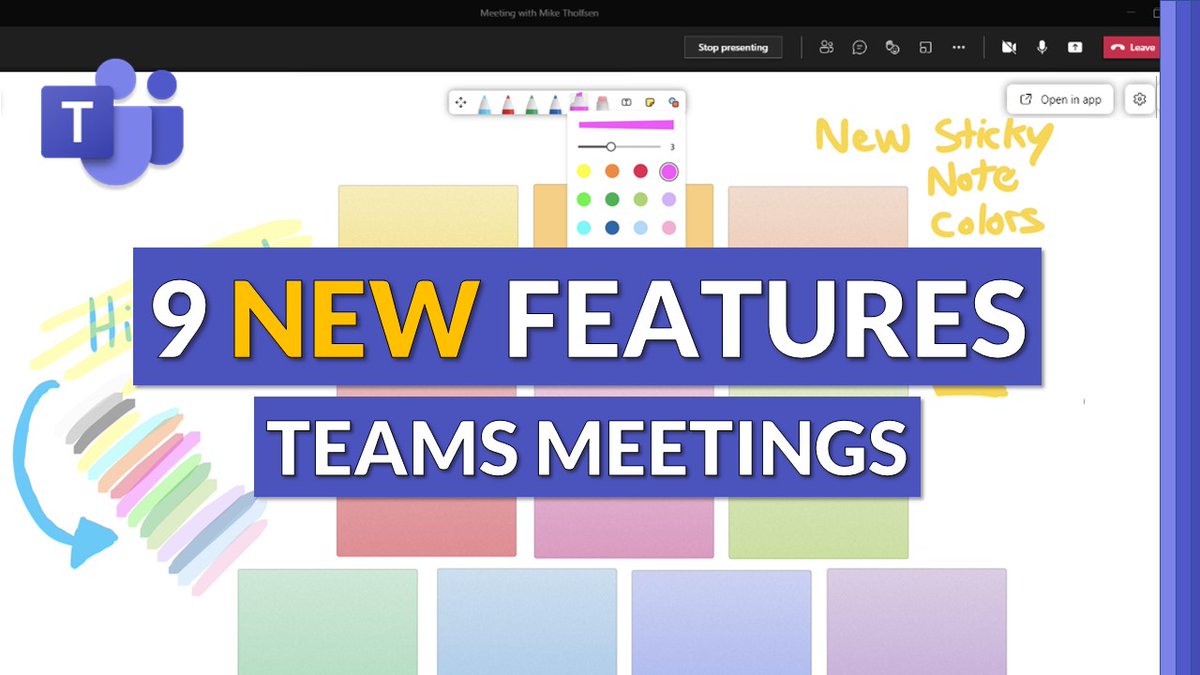This screenshot has height=675, width=1200.
Task: Select the light green sticky note beside pink
Action: [819, 527]
